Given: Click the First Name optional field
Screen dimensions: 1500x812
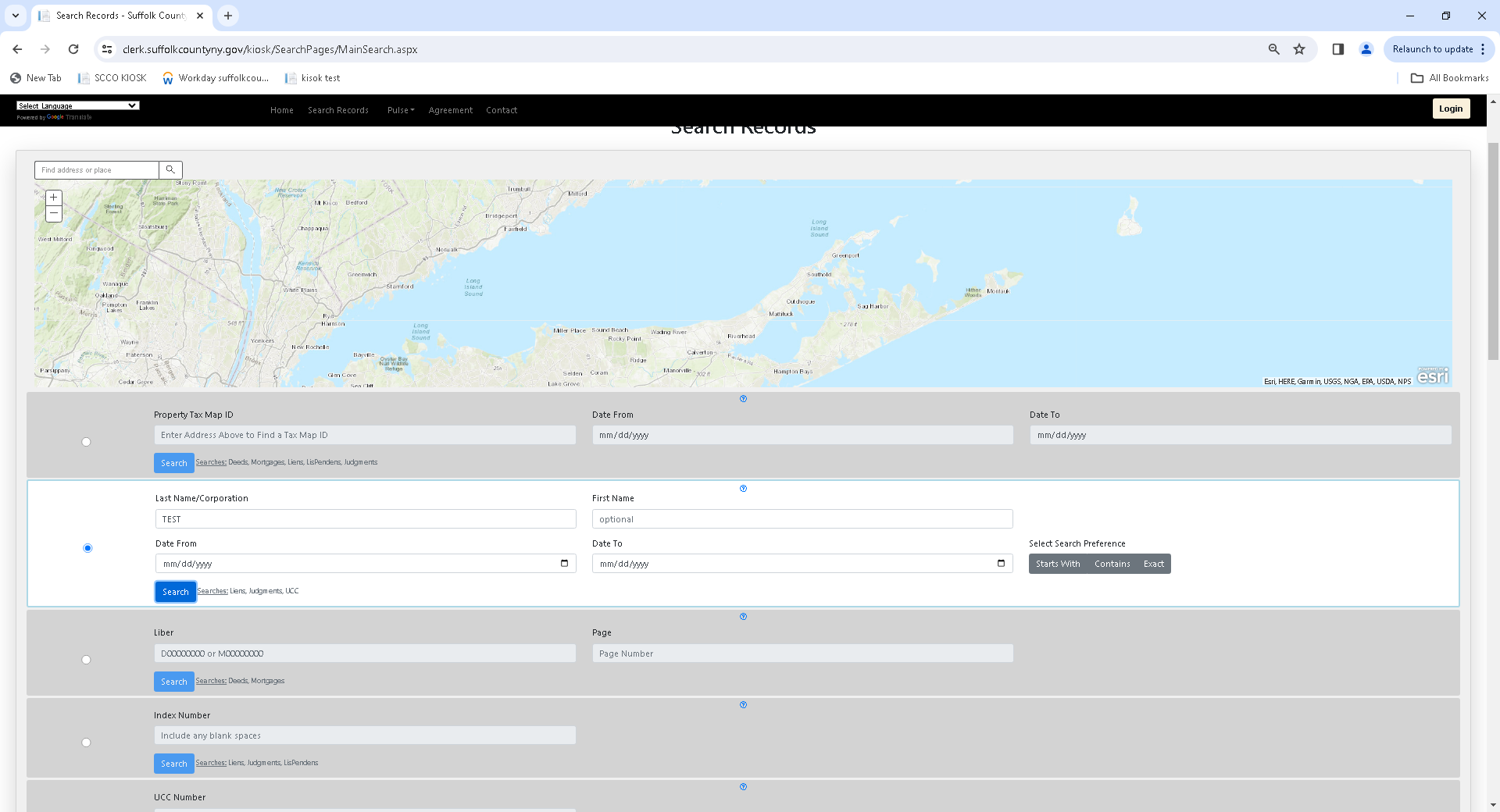Looking at the screenshot, I should click(x=802, y=519).
